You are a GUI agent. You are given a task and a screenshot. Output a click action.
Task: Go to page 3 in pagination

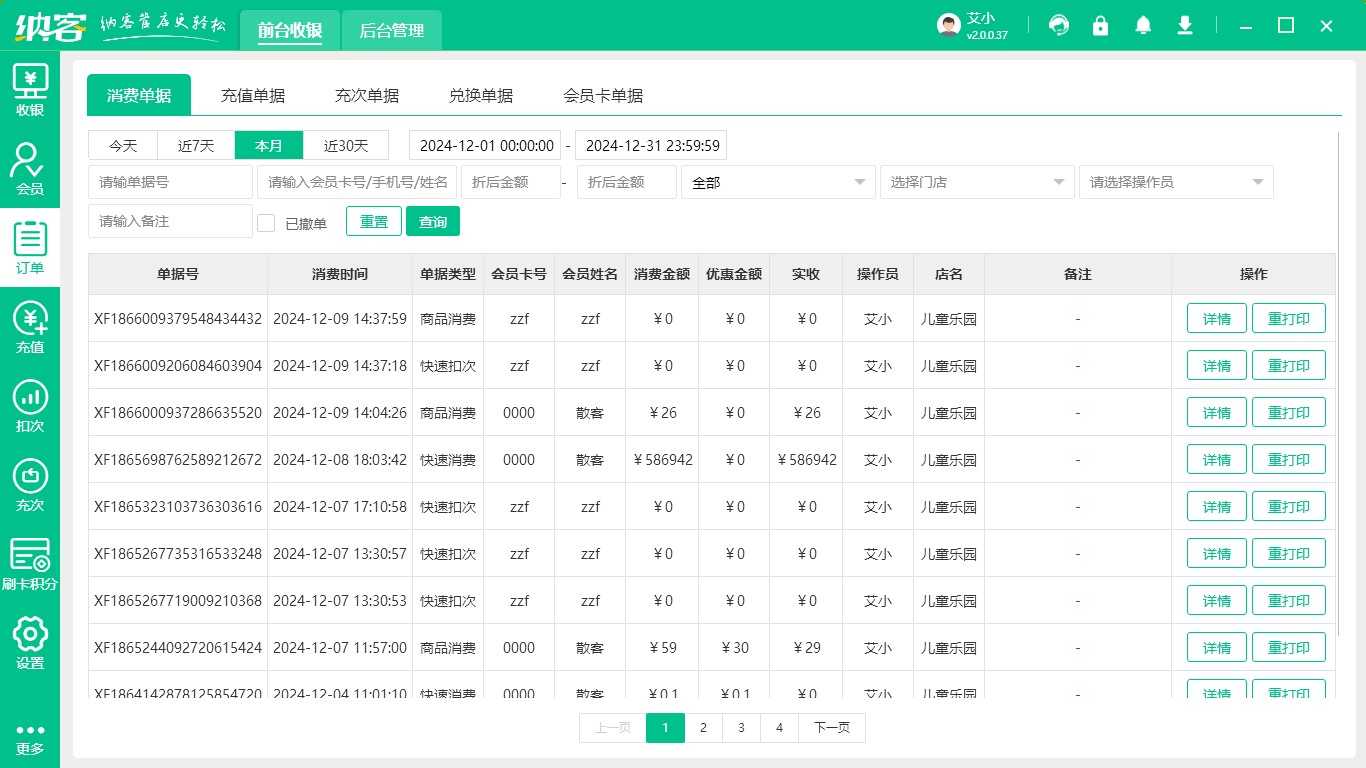[741, 728]
